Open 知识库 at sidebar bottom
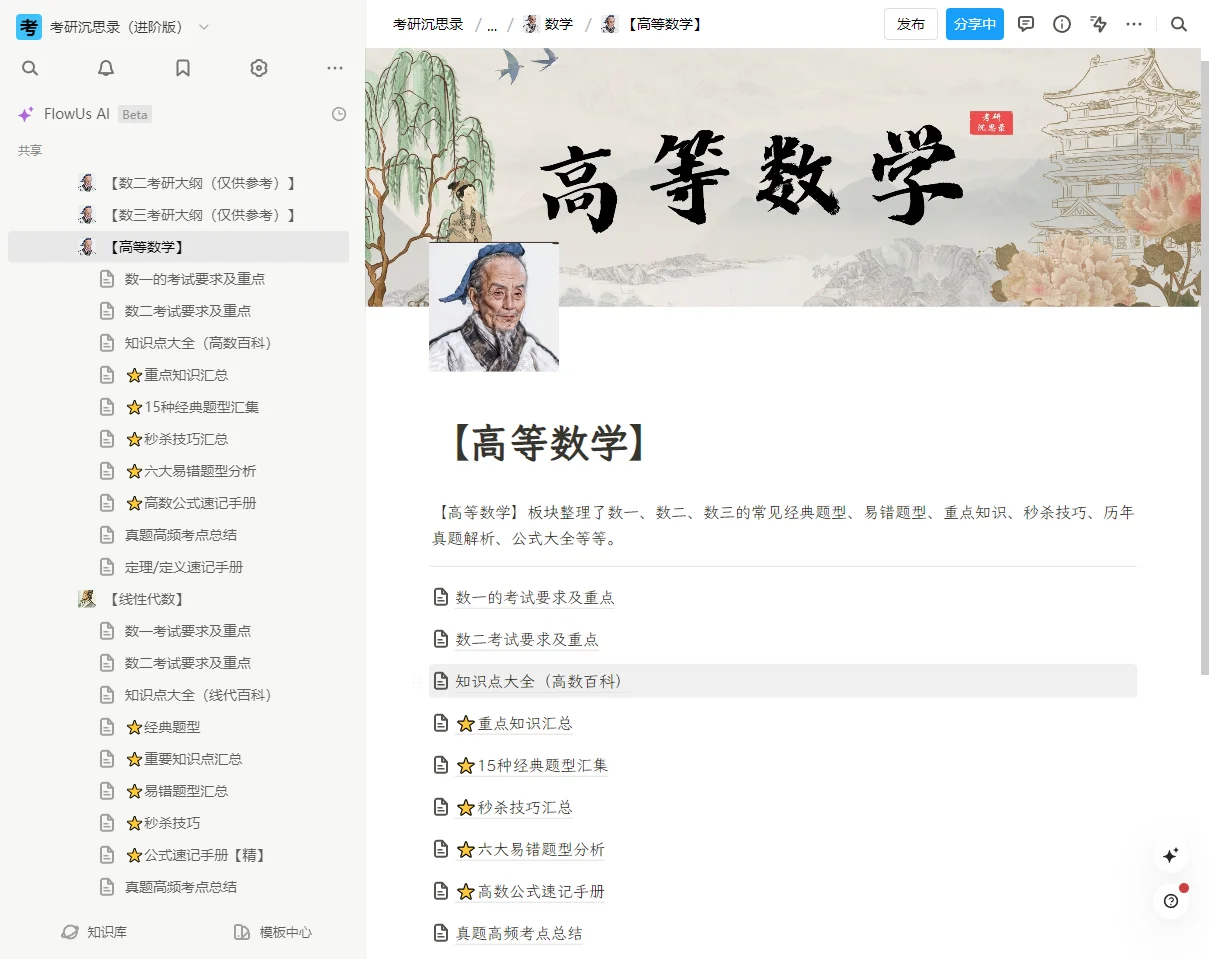The width and height of the screenshot is (1209, 959). pos(94,932)
